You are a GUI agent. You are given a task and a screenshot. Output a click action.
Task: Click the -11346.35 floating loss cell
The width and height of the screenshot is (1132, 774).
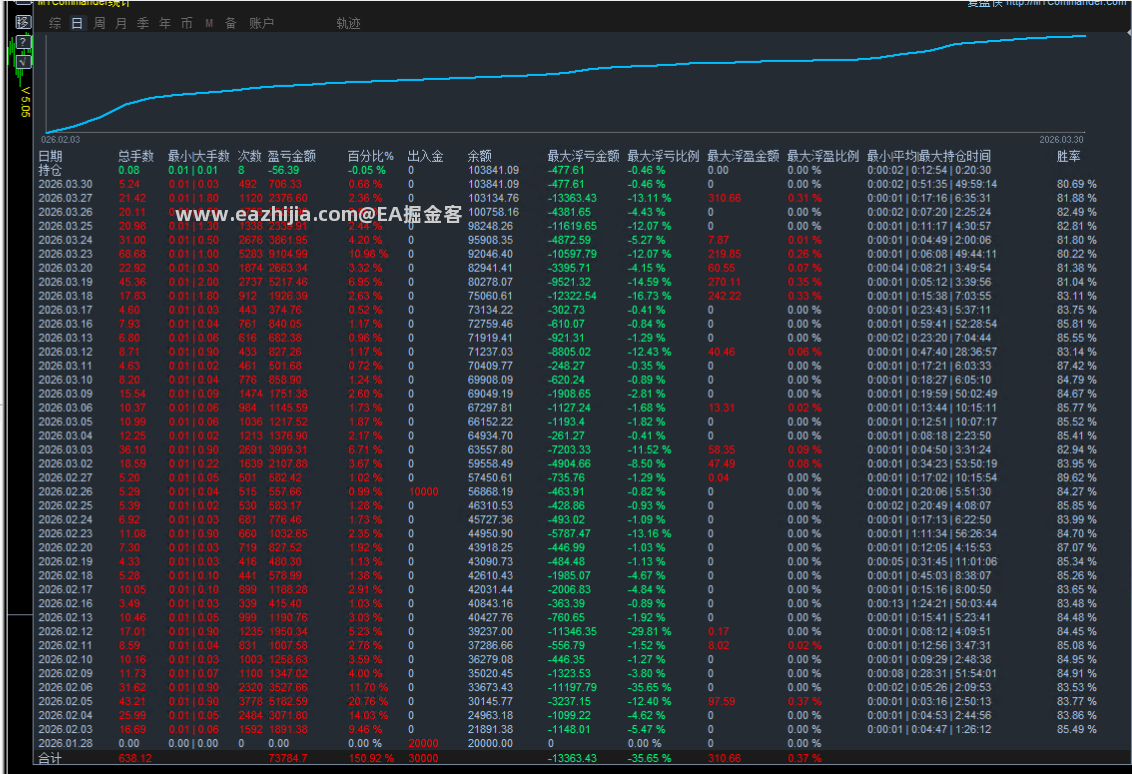point(572,632)
